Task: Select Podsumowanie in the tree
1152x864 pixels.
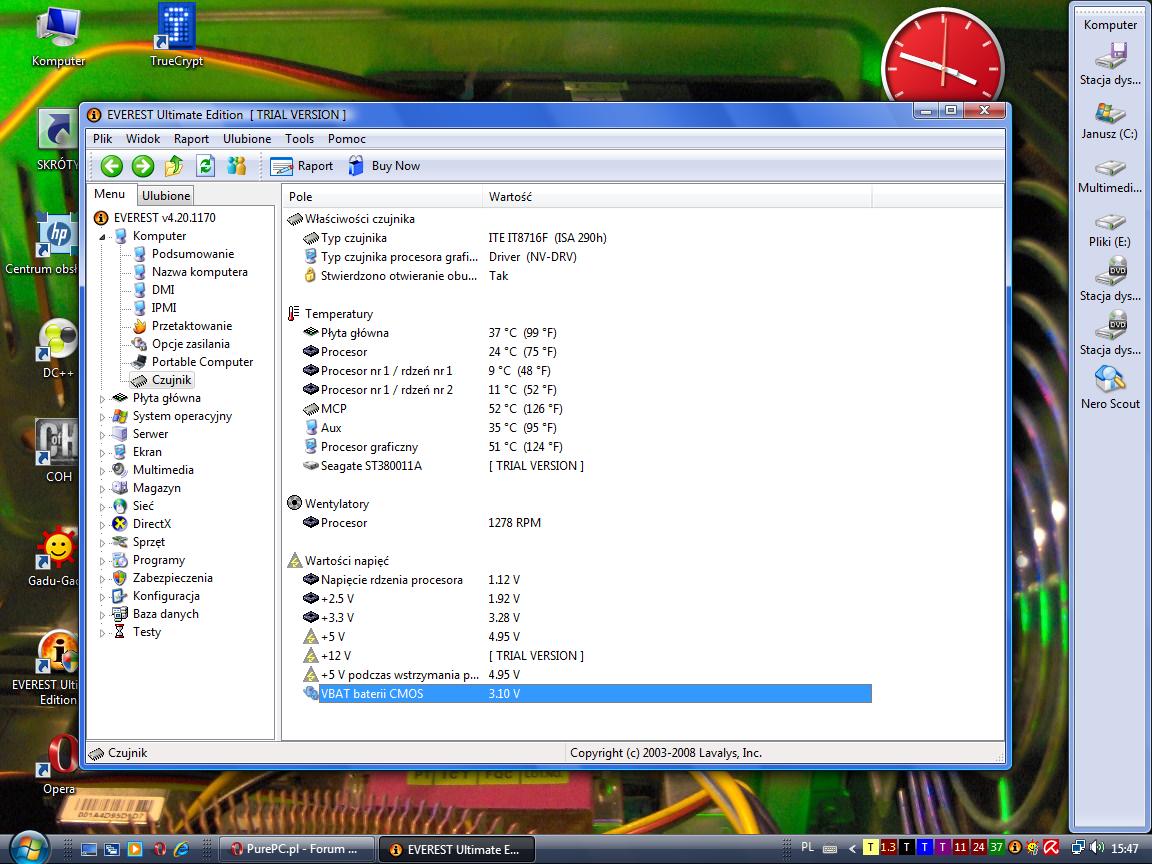Action: [x=192, y=254]
